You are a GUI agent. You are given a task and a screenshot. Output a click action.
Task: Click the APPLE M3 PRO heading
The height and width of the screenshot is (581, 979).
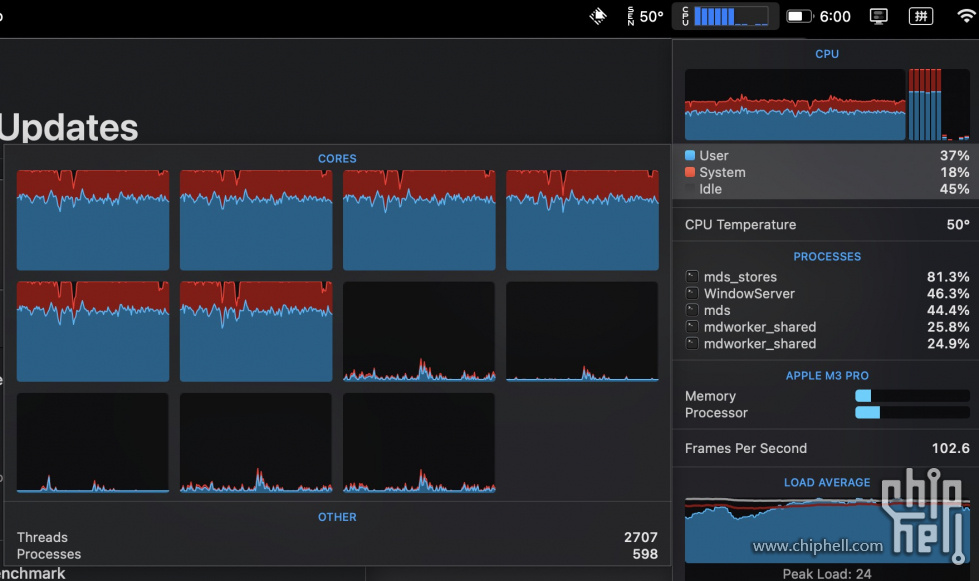coord(827,376)
